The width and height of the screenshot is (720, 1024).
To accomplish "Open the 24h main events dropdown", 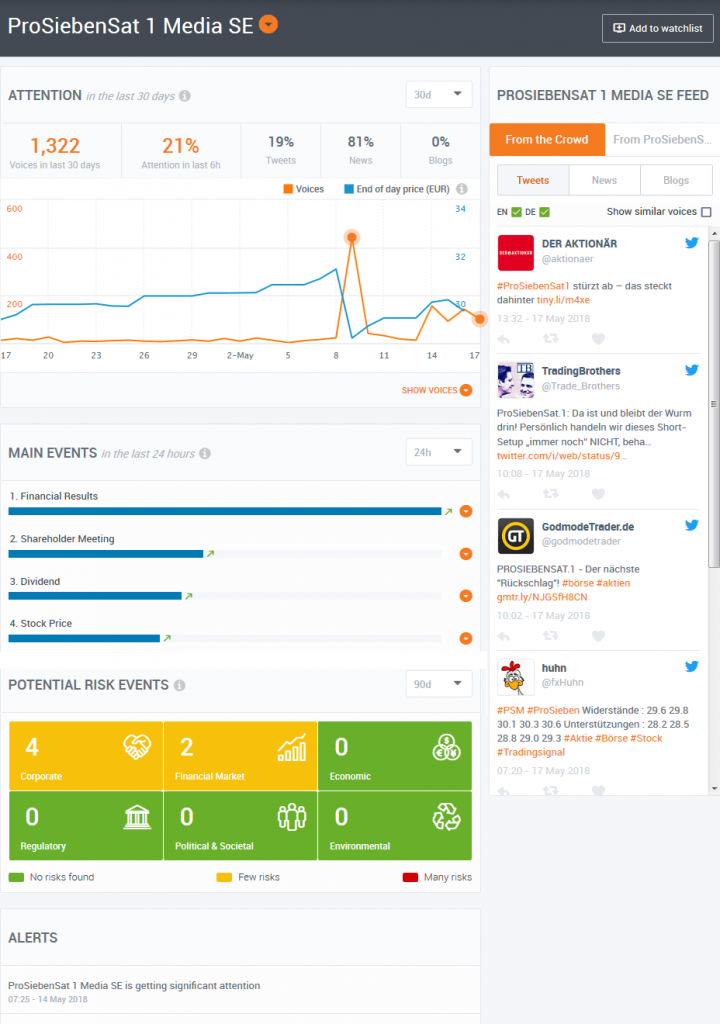I will pos(438,452).
